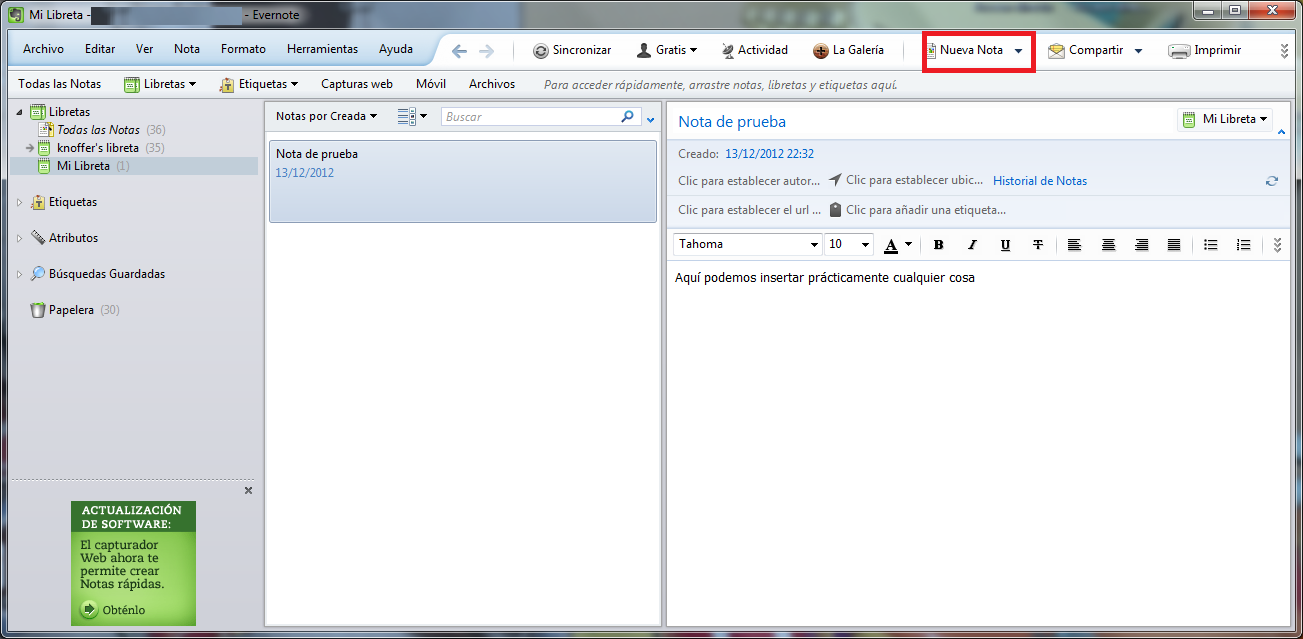Click Archivos shortcut
Screen dimensions: 1303x639
[x=492, y=84]
